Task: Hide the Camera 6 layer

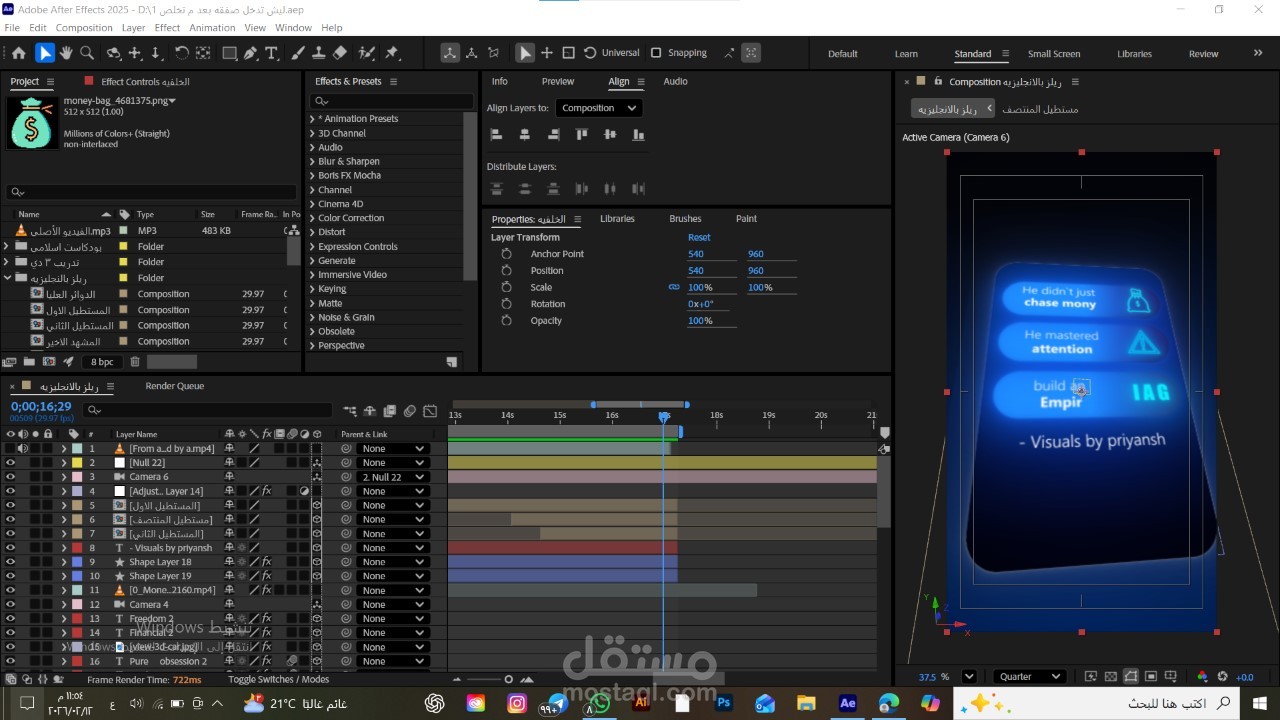Action: 11,477
